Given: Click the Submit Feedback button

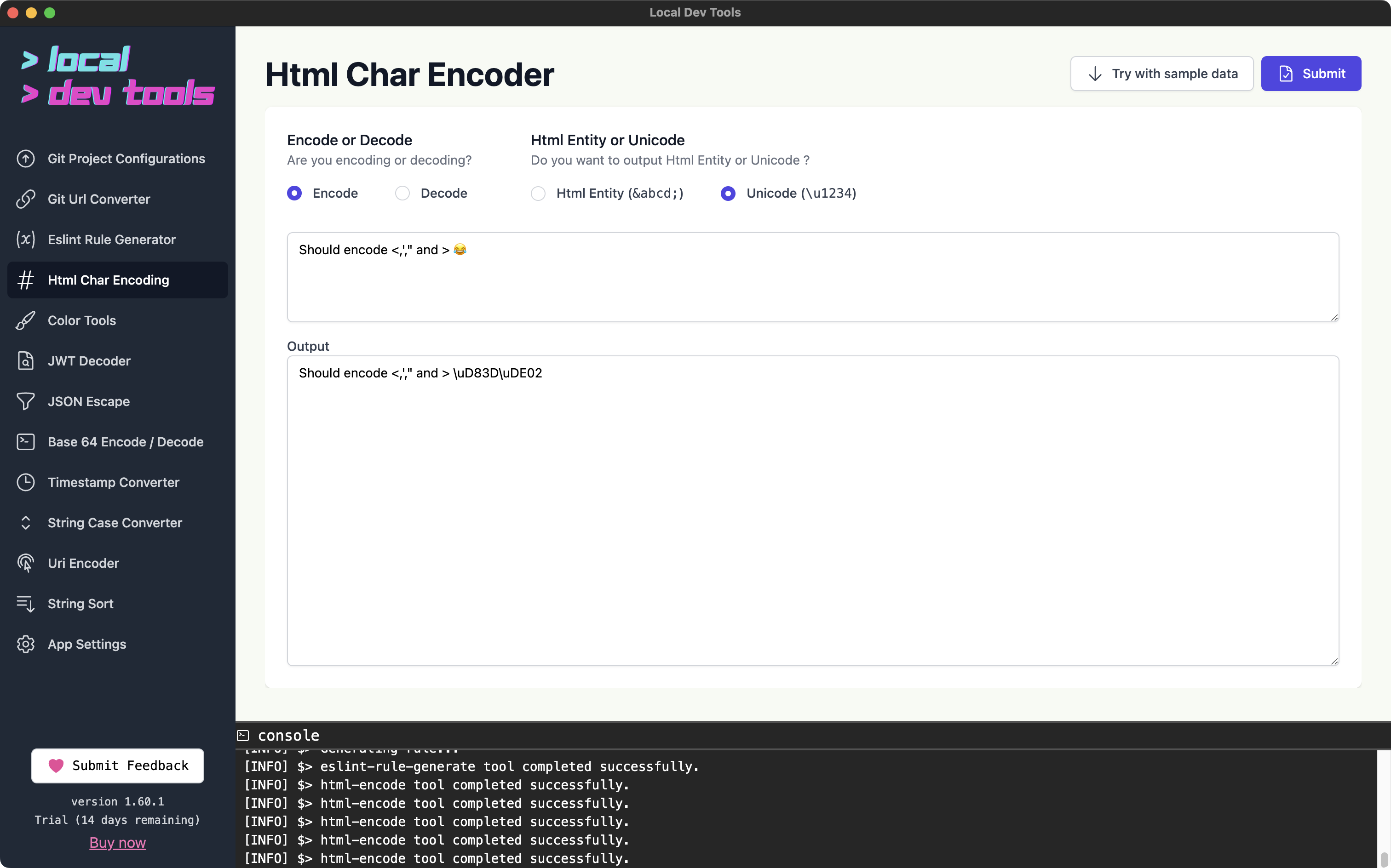Looking at the screenshot, I should [118, 766].
